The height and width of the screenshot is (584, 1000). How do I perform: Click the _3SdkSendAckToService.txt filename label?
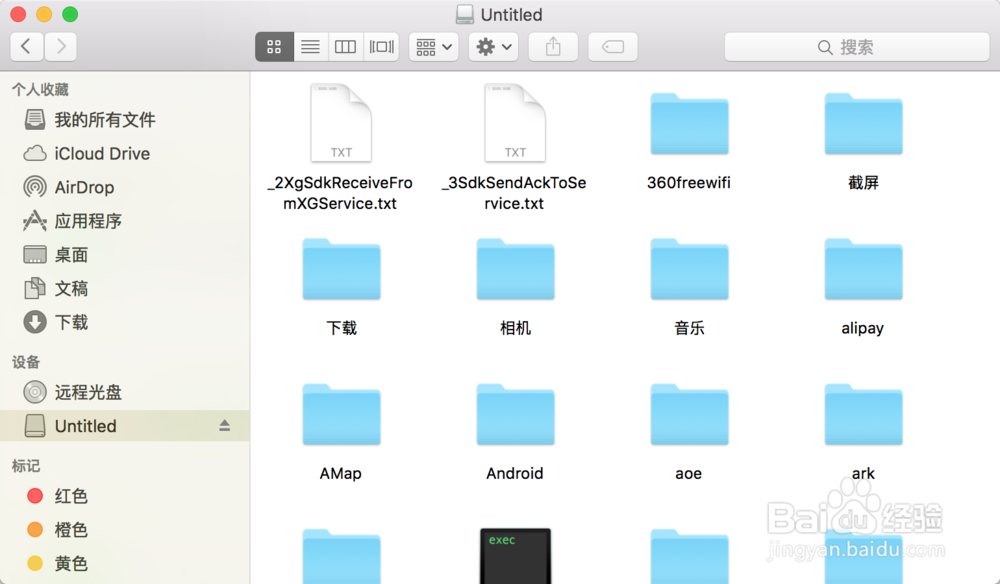[x=514, y=193]
